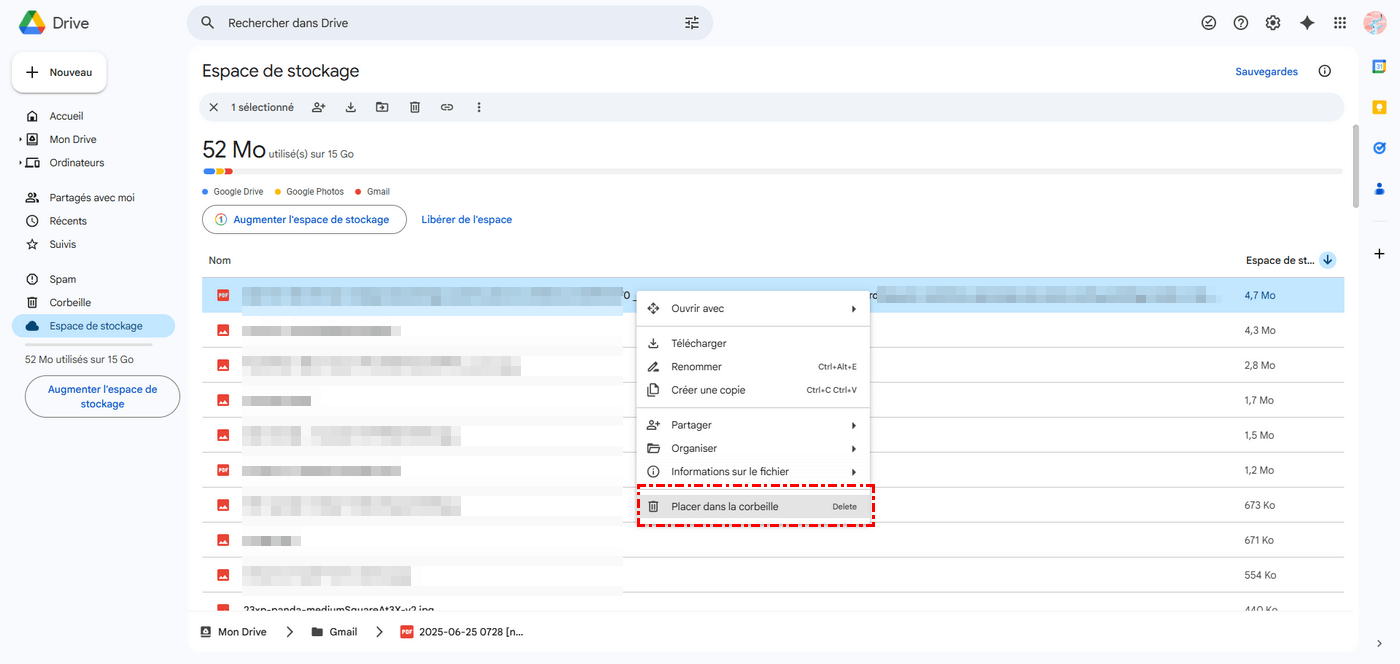Click the share person-add toolbar icon
This screenshot has width=1400, height=664.
(319, 107)
